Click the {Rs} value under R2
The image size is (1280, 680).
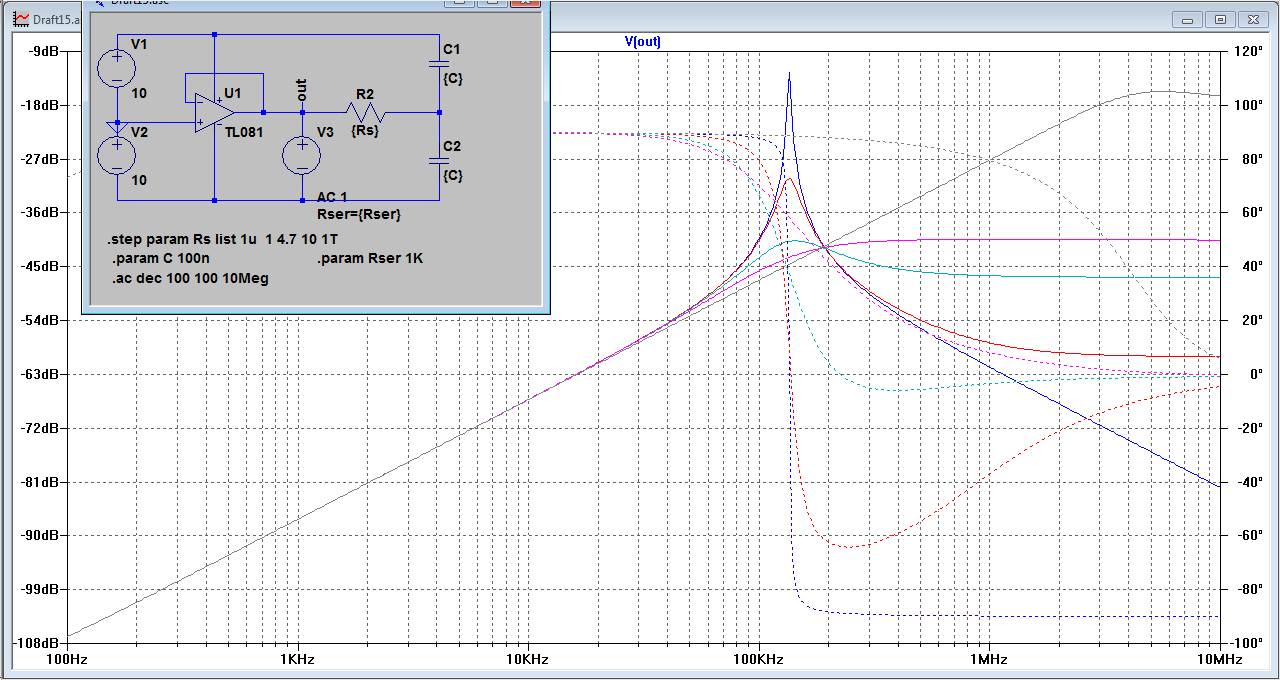(x=364, y=131)
